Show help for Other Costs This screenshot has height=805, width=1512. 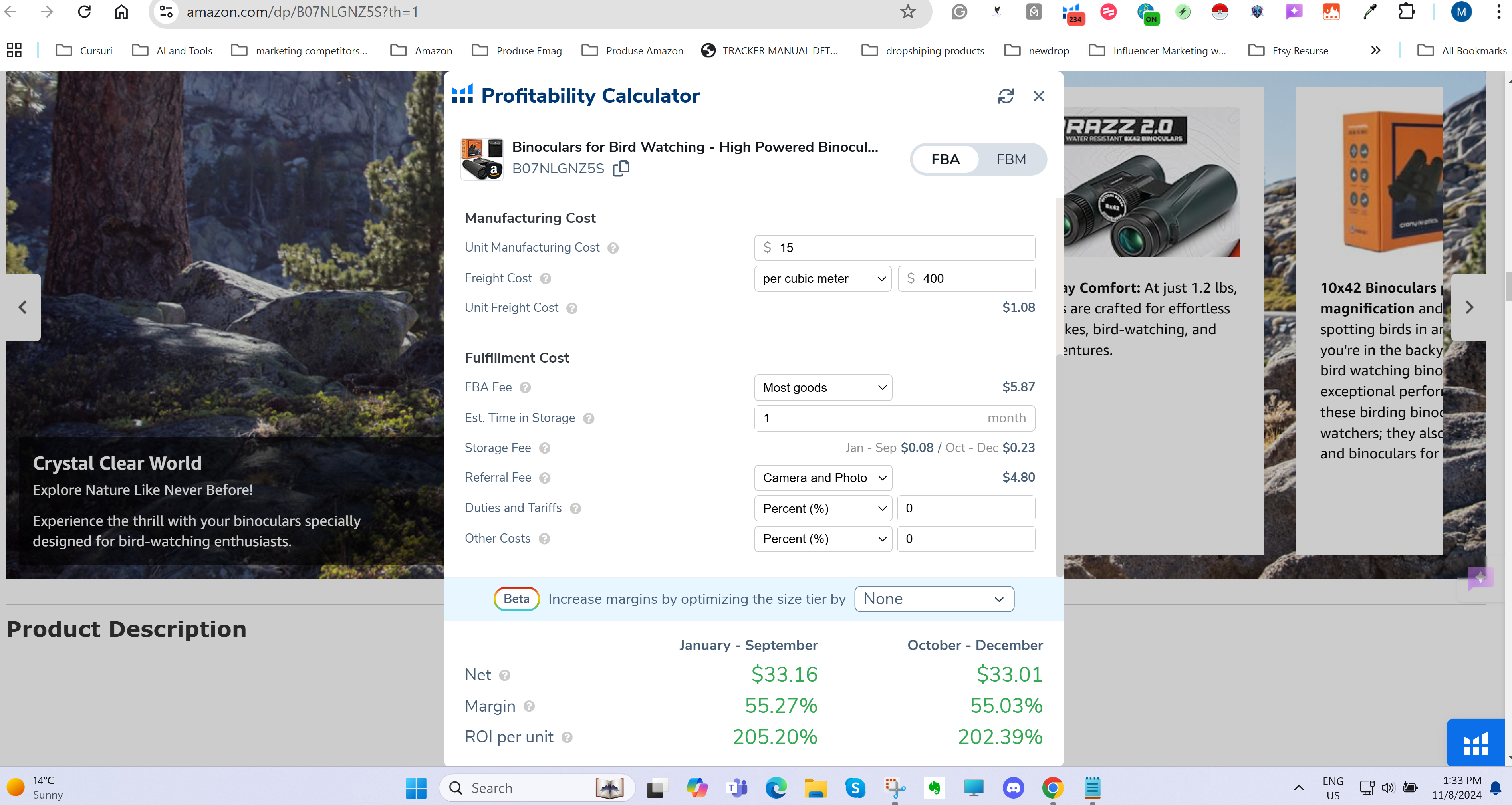pyautogui.click(x=544, y=539)
